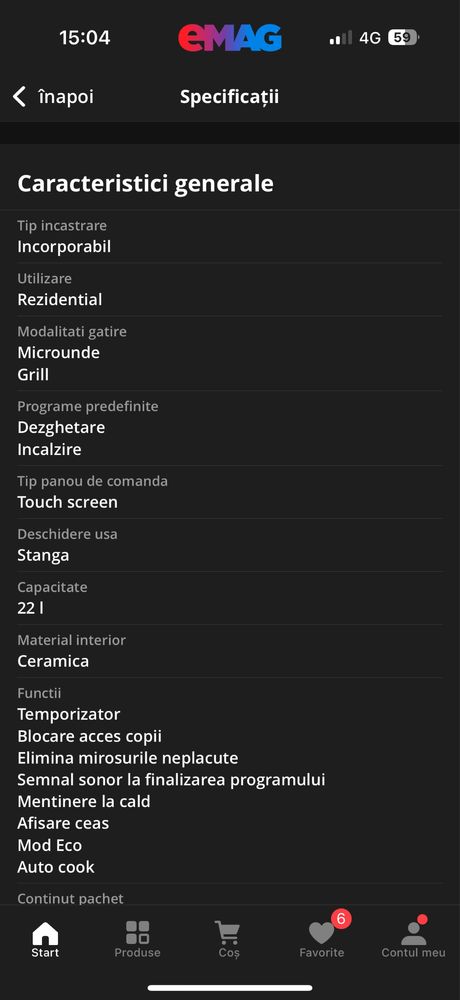
Task: Open the Contul meu profile icon
Action: [x=413, y=933]
